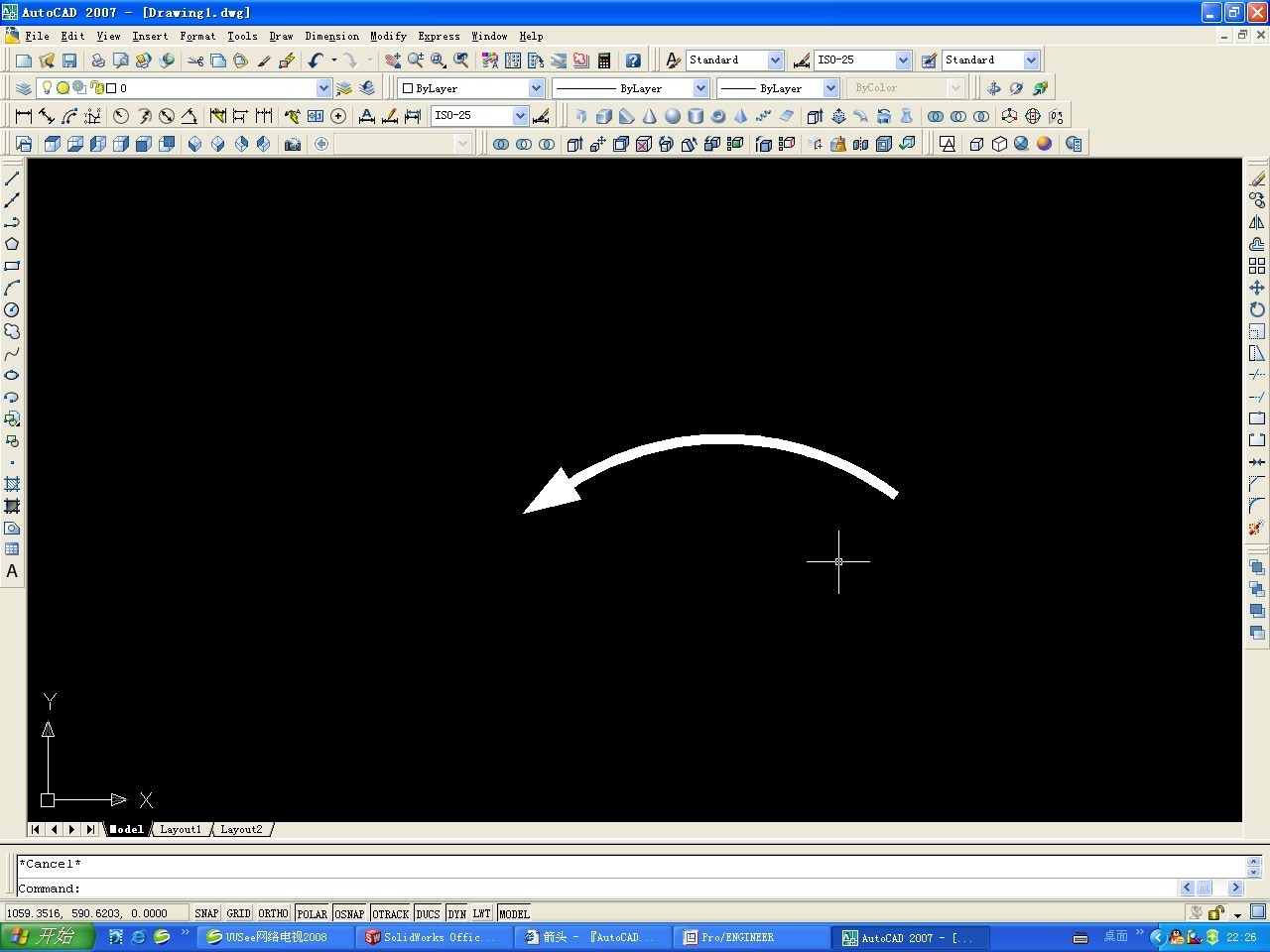Switch to Pro/ENGINEER taskbar button

[752, 937]
